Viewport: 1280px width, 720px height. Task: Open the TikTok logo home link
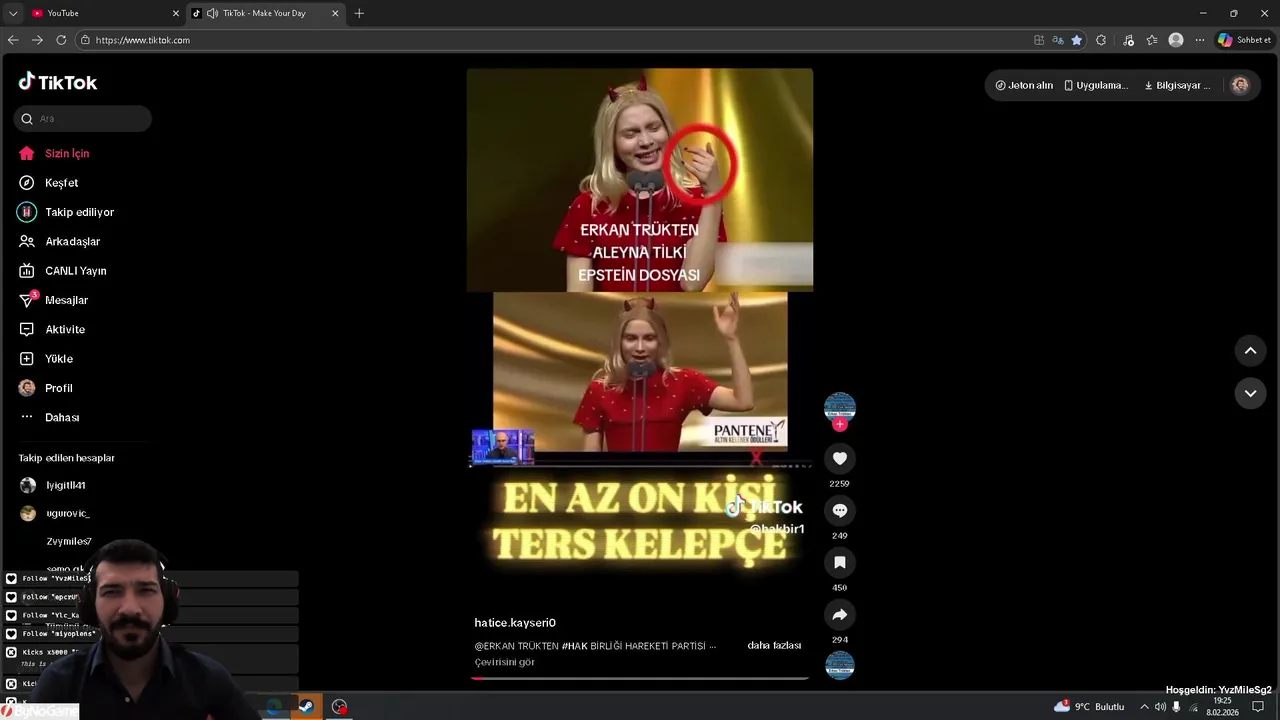(58, 82)
